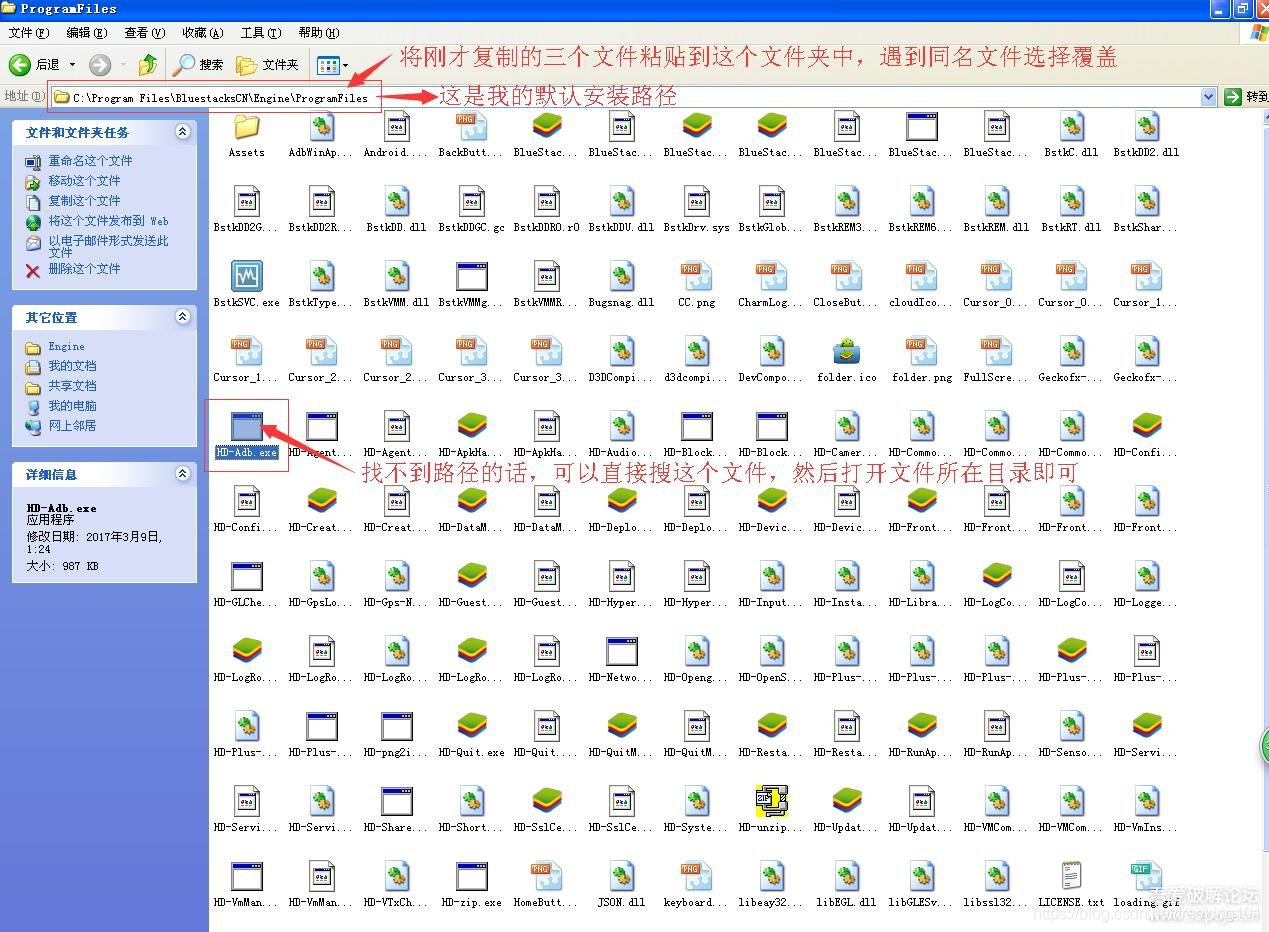The width and height of the screenshot is (1269, 932).
Task: Select the HD-Quit.exe file
Action: 472,734
